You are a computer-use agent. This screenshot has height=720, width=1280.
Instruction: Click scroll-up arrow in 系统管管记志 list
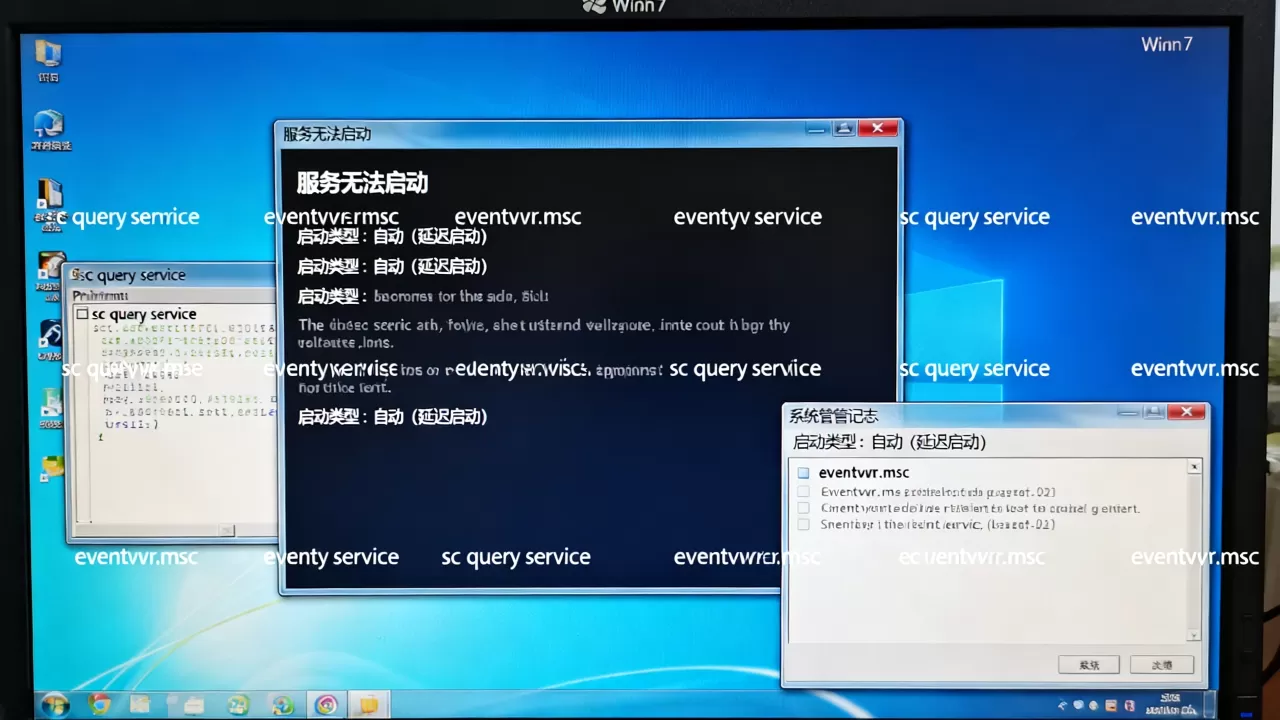pos(1193,467)
